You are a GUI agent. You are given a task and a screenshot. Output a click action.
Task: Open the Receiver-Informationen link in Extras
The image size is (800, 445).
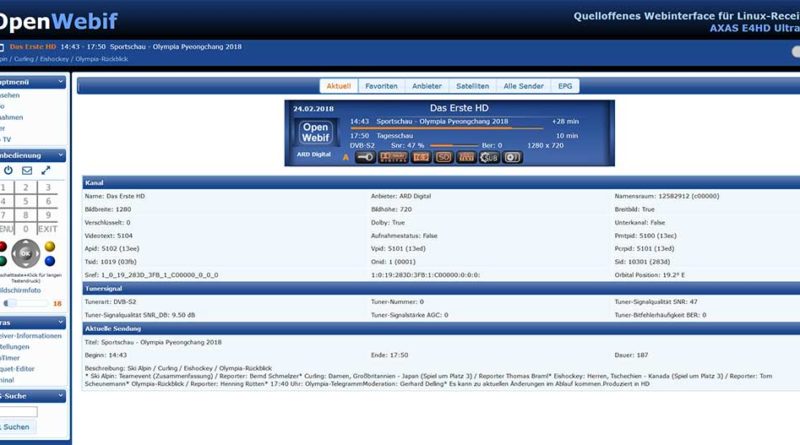click(x=31, y=336)
